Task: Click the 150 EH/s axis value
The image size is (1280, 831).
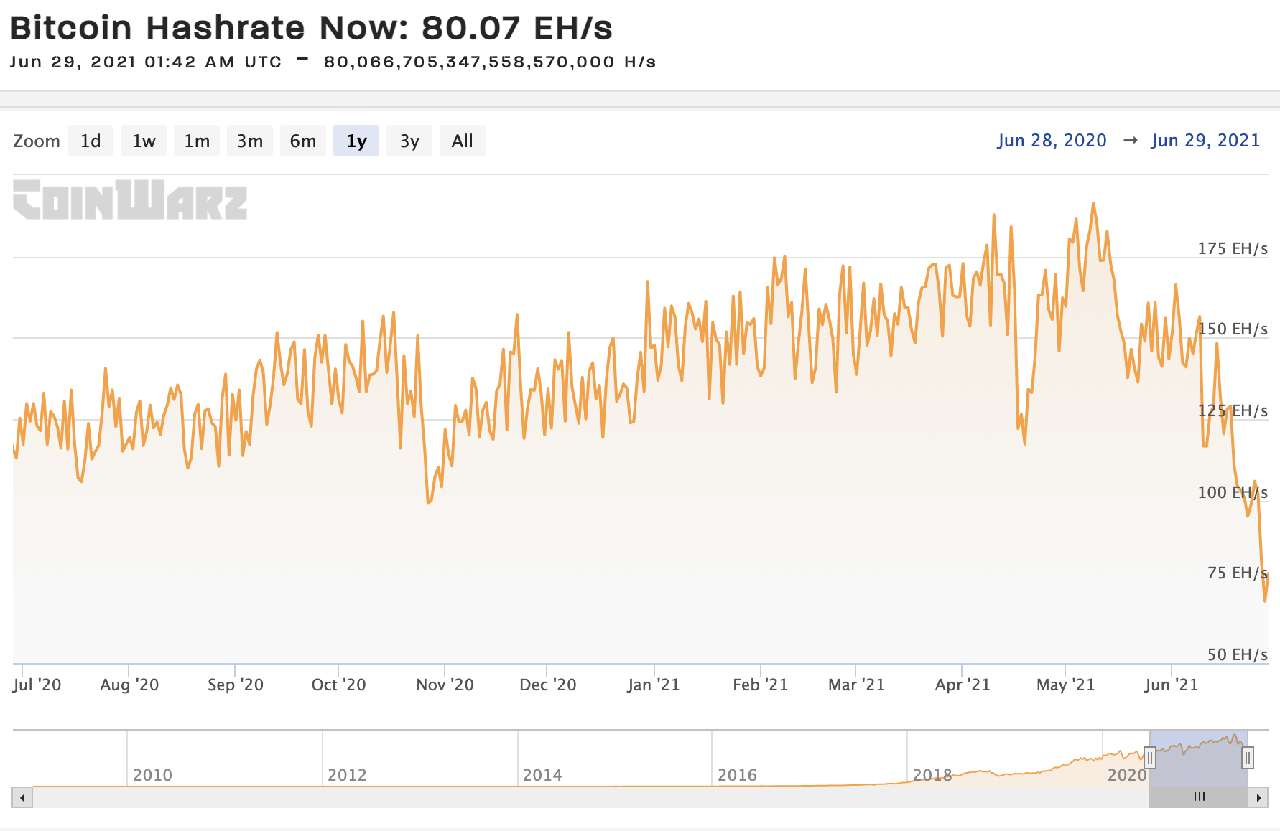Action: [1232, 329]
